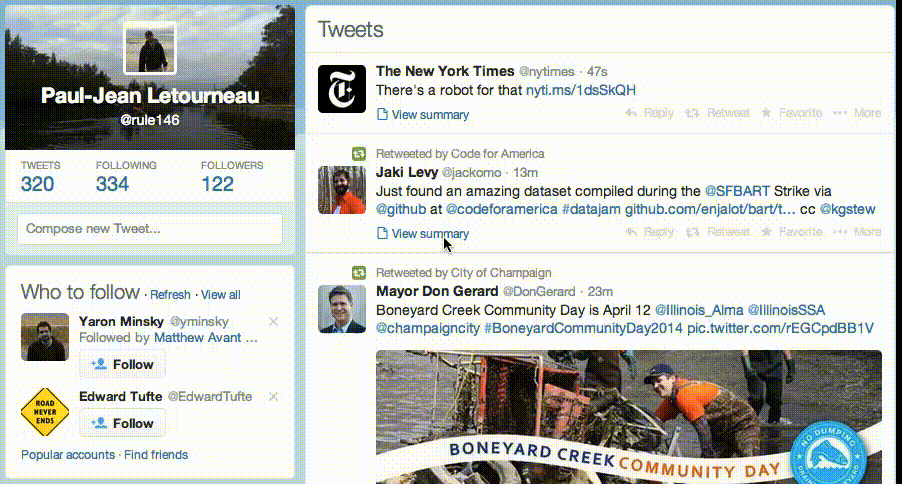
Task: Click retweet icon beside Code for America
Action: point(359,154)
